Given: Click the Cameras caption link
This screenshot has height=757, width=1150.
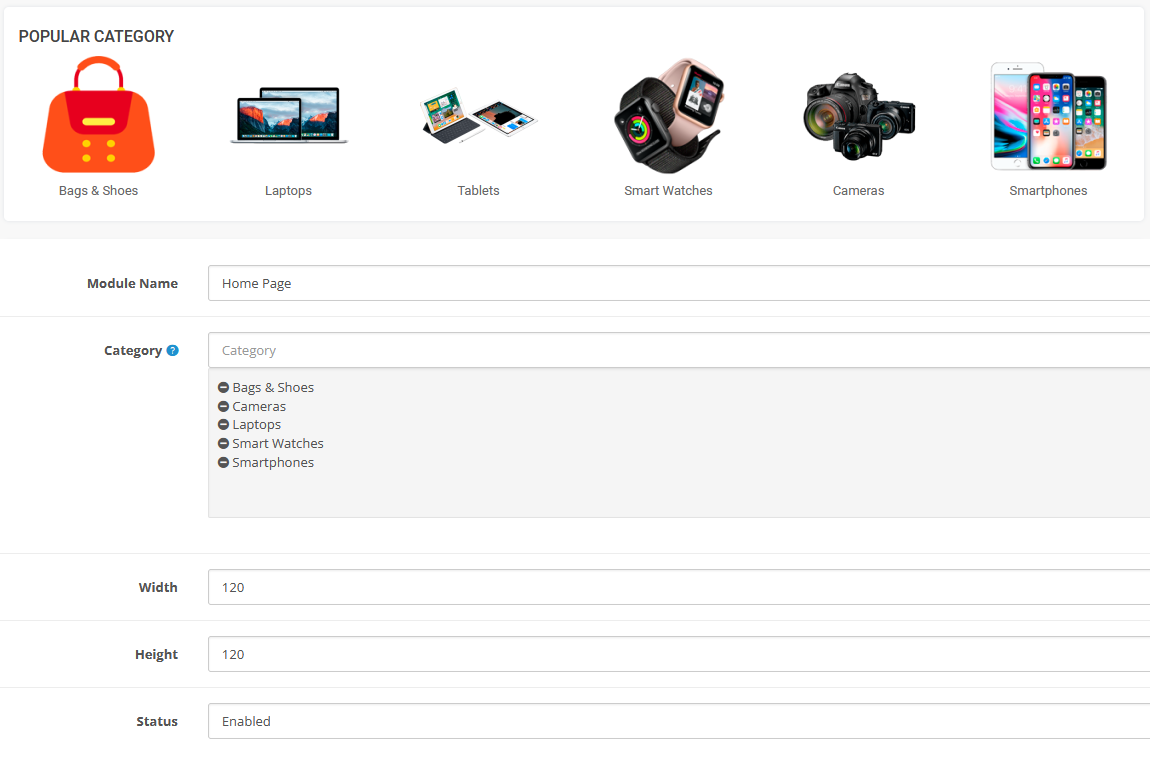Looking at the screenshot, I should pos(858,191).
